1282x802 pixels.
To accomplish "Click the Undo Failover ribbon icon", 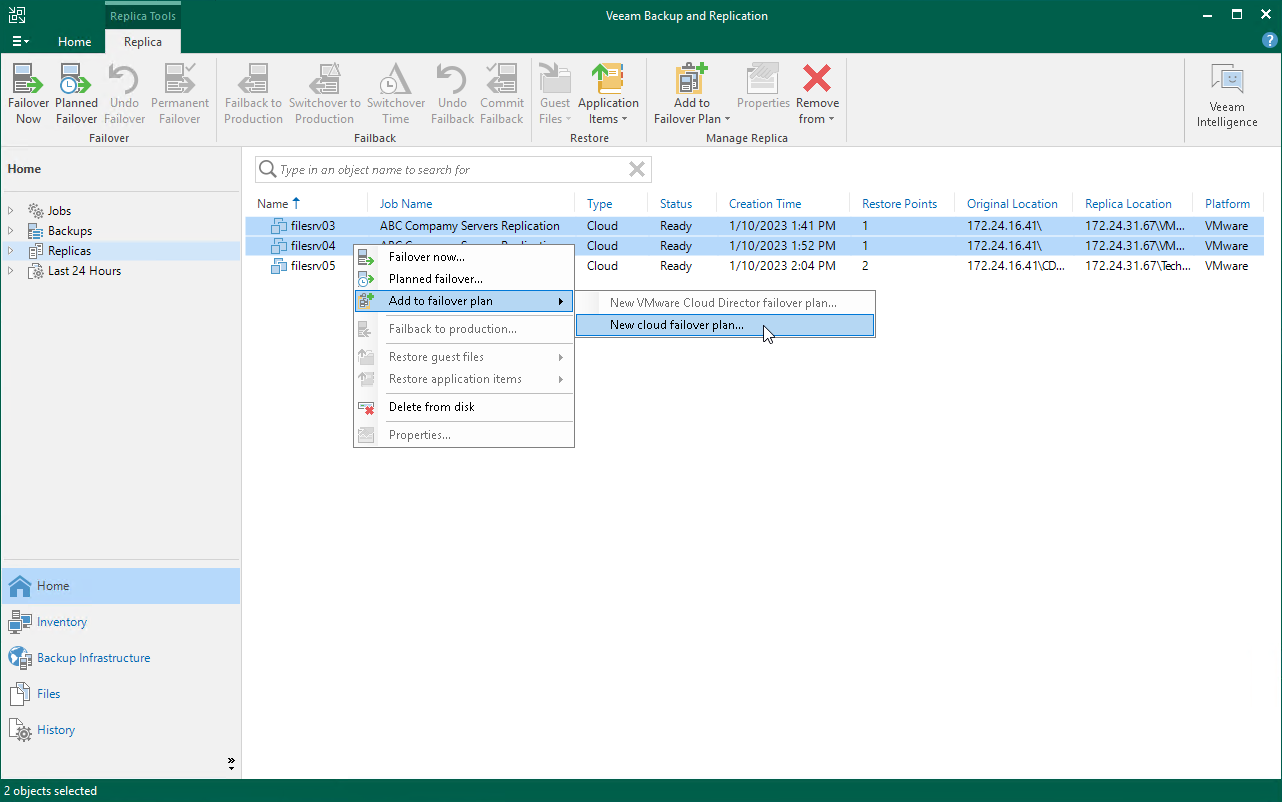I will [x=123, y=90].
